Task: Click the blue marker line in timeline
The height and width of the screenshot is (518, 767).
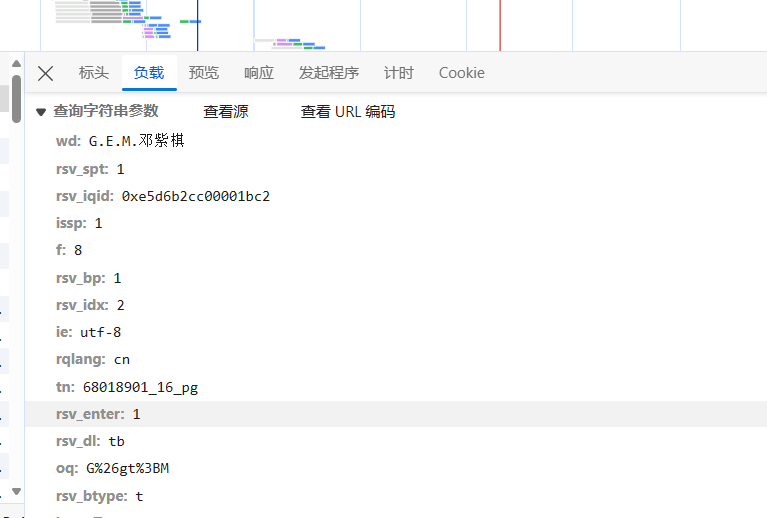Action: click(198, 25)
